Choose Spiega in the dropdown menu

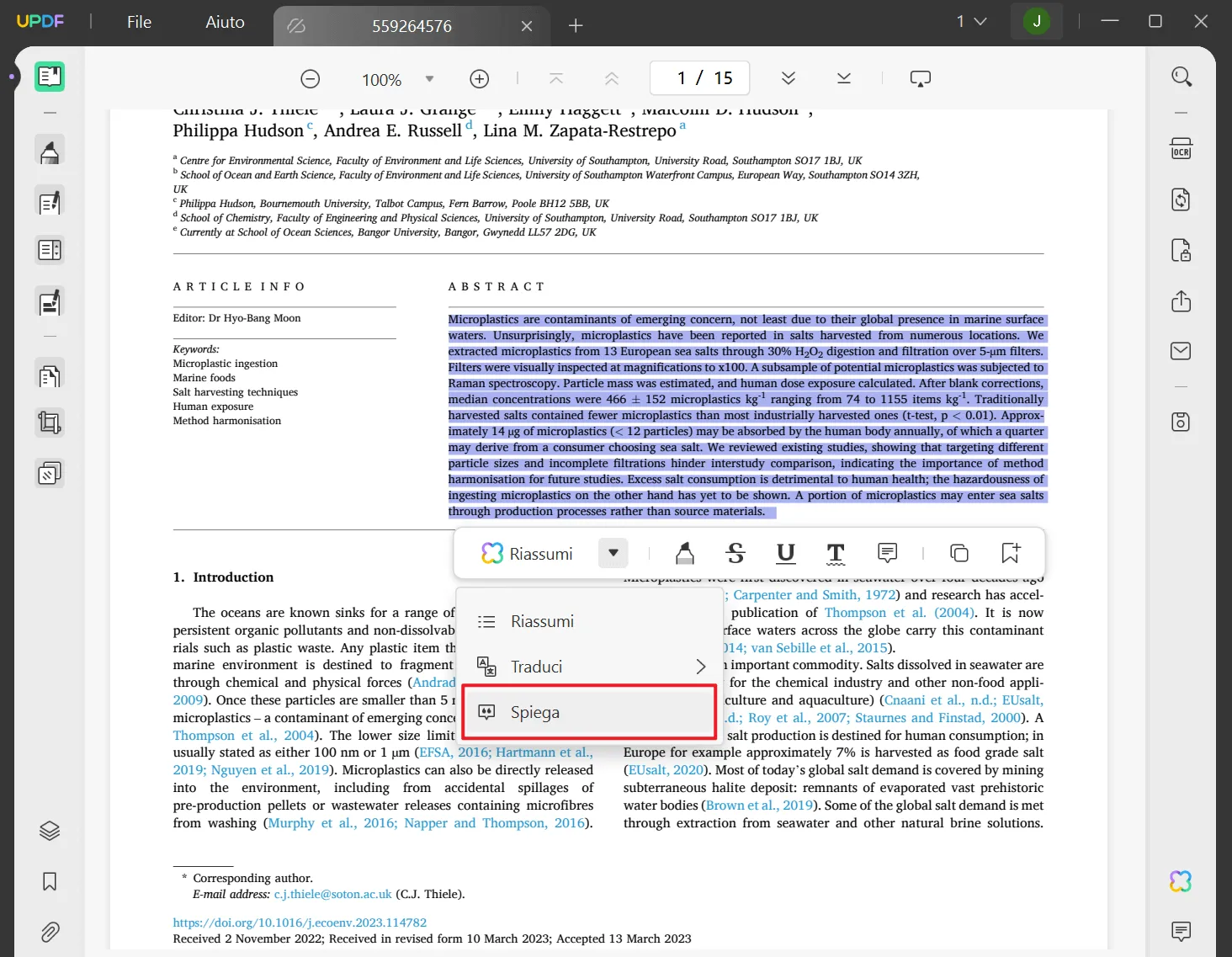(x=589, y=712)
